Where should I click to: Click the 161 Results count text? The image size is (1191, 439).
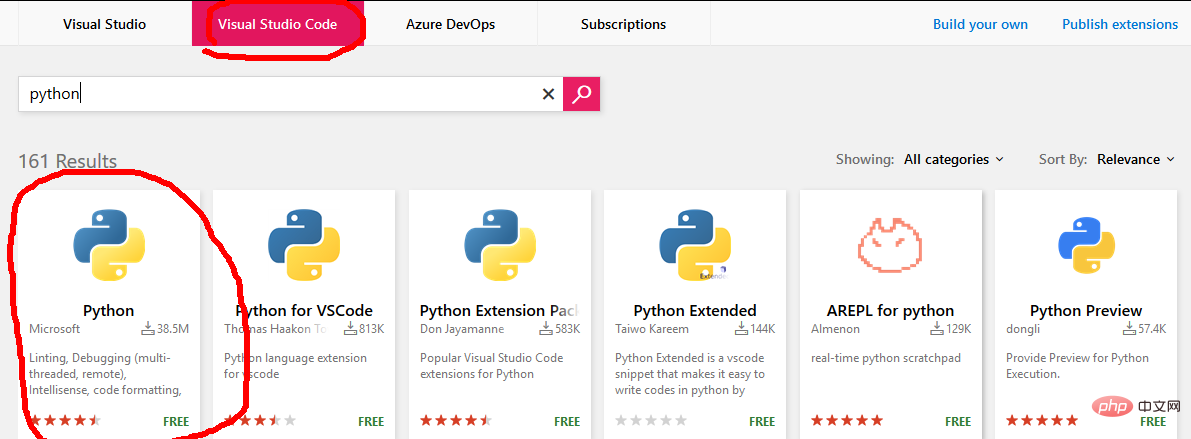coord(68,161)
